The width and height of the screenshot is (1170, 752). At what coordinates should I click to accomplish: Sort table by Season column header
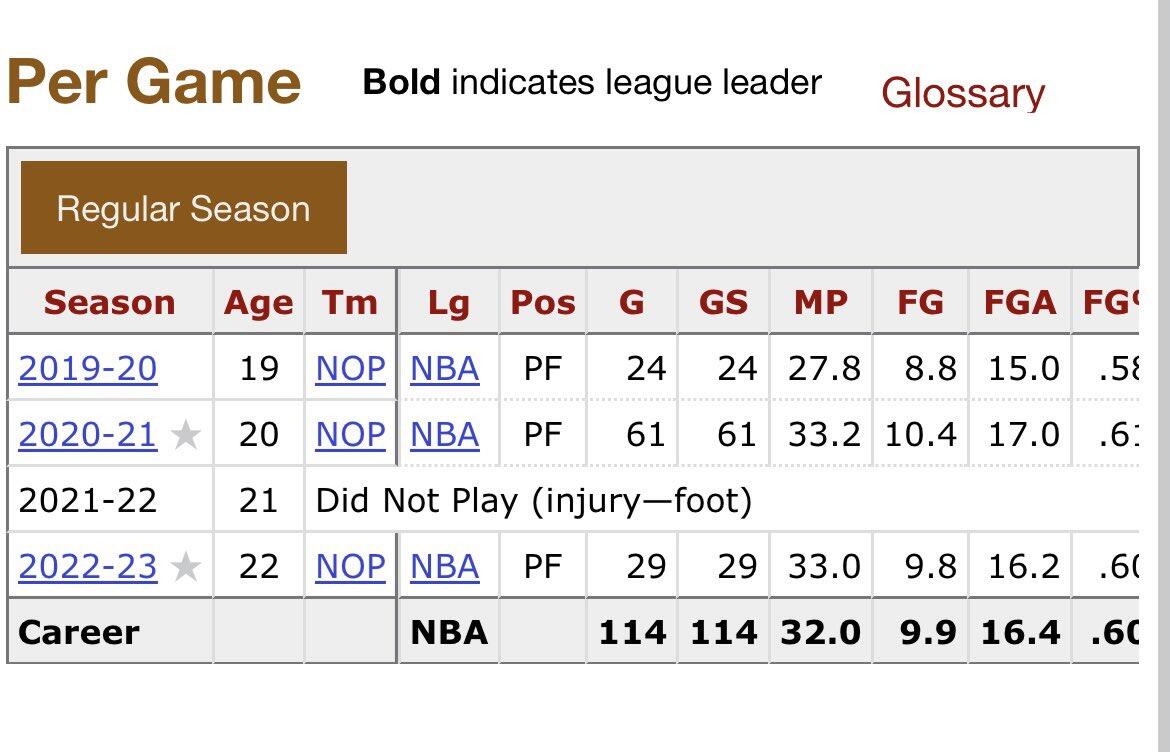click(109, 302)
